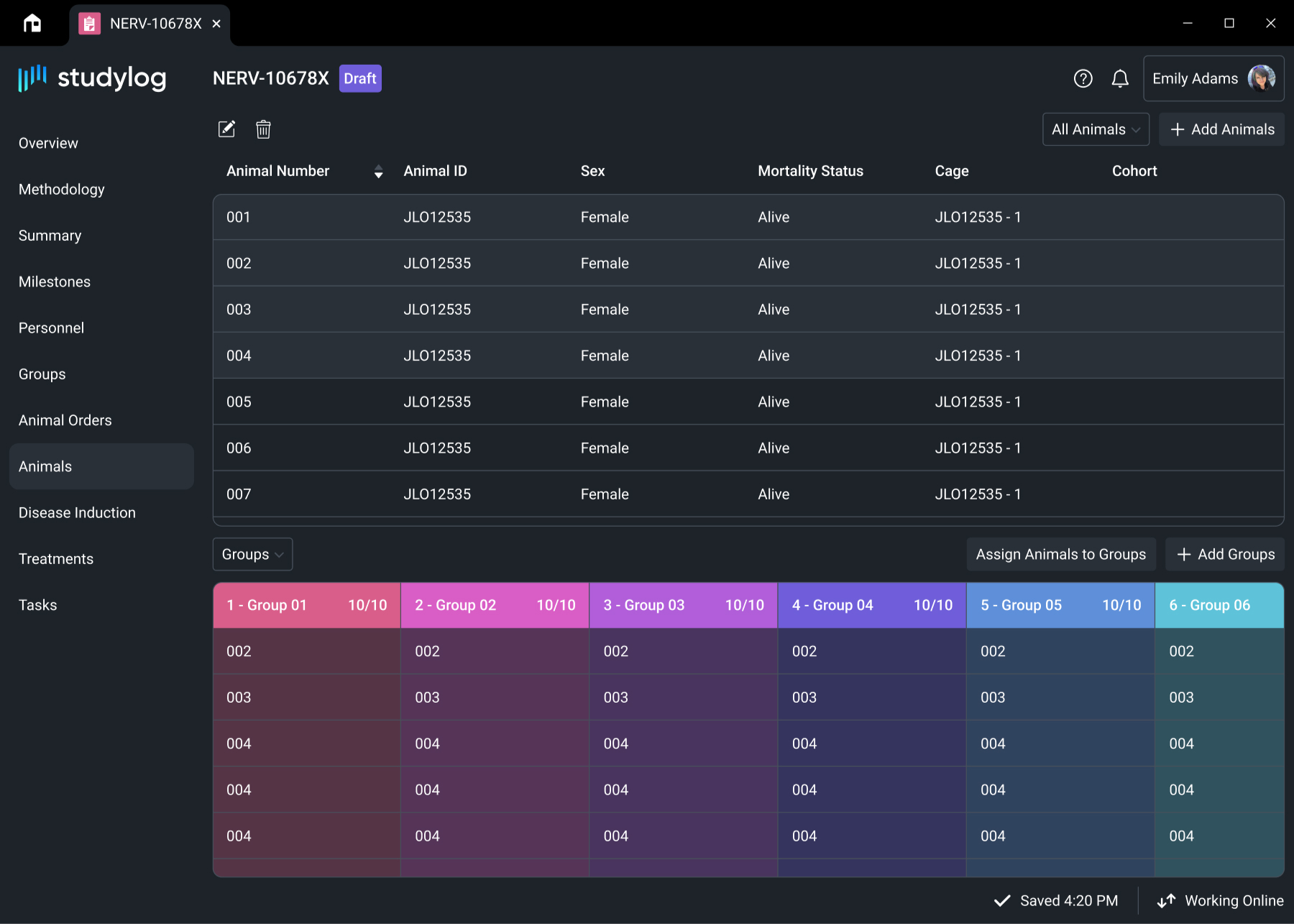Viewport: 1294px width, 924px height.
Task: Click Emily Adams profile avatar
Action: coord(1261,78)
